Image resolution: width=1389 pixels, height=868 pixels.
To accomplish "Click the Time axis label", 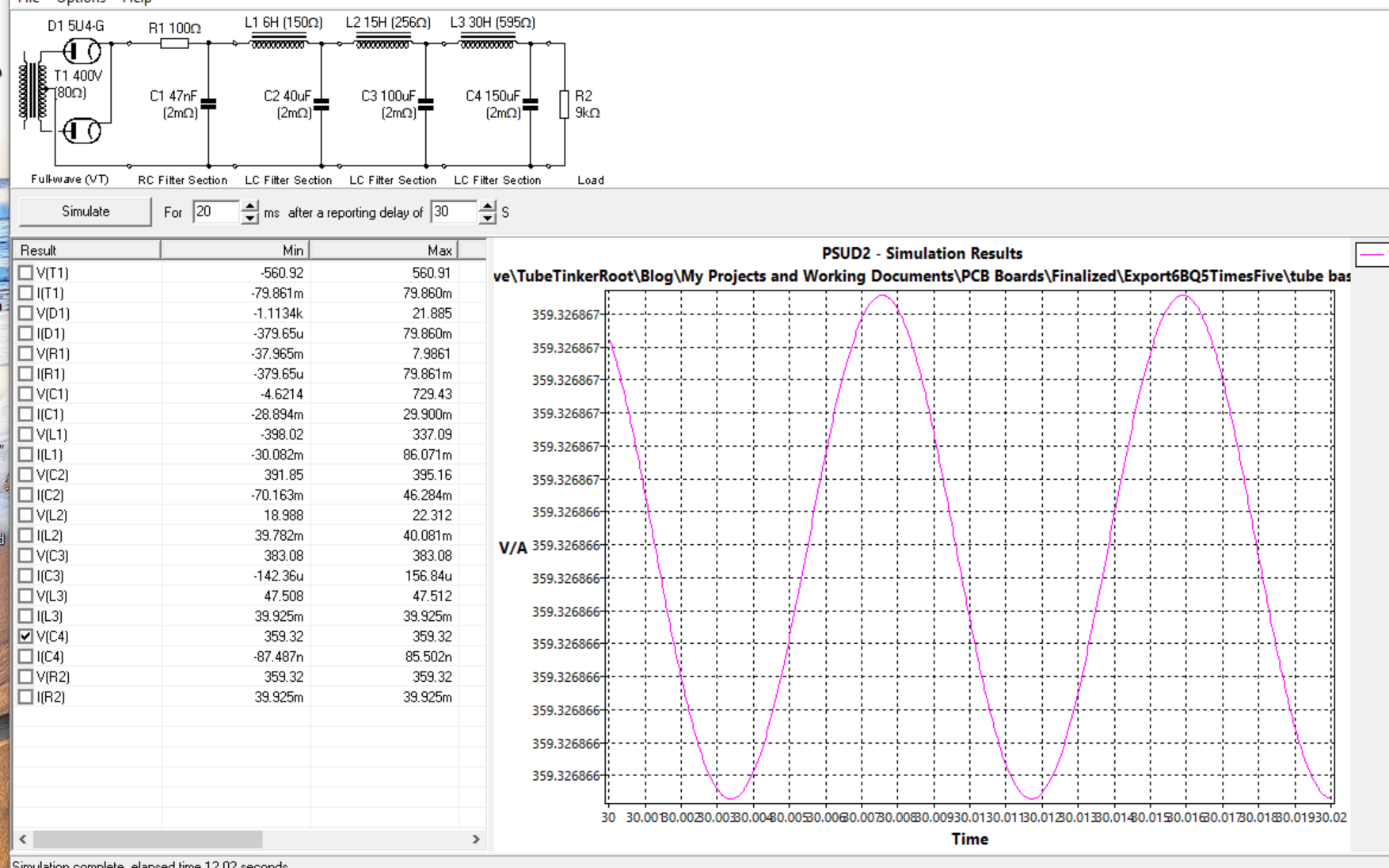I will 969,839.
